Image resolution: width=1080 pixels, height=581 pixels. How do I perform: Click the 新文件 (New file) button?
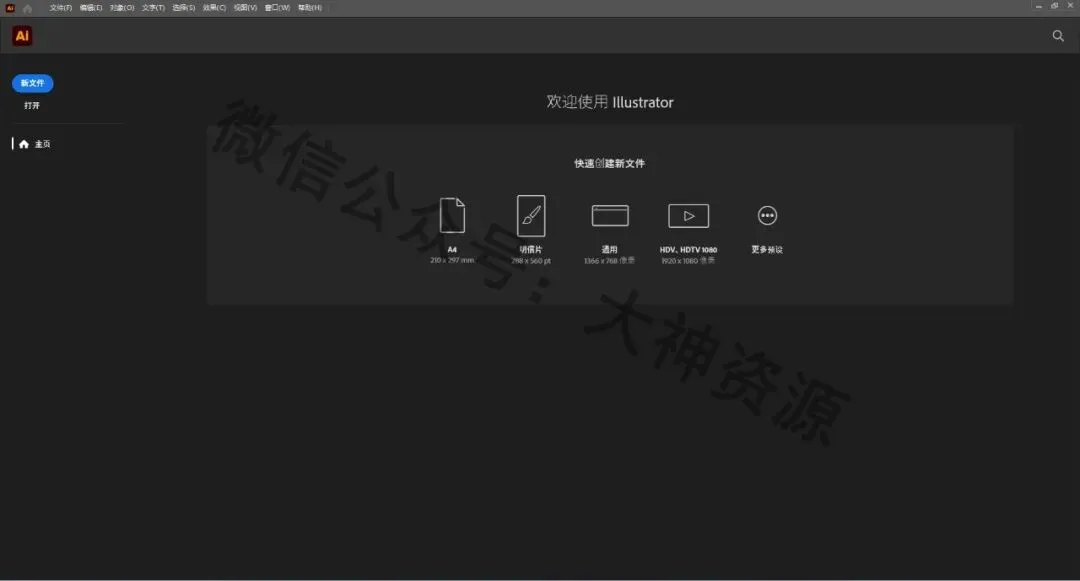(x=32, y=83)
